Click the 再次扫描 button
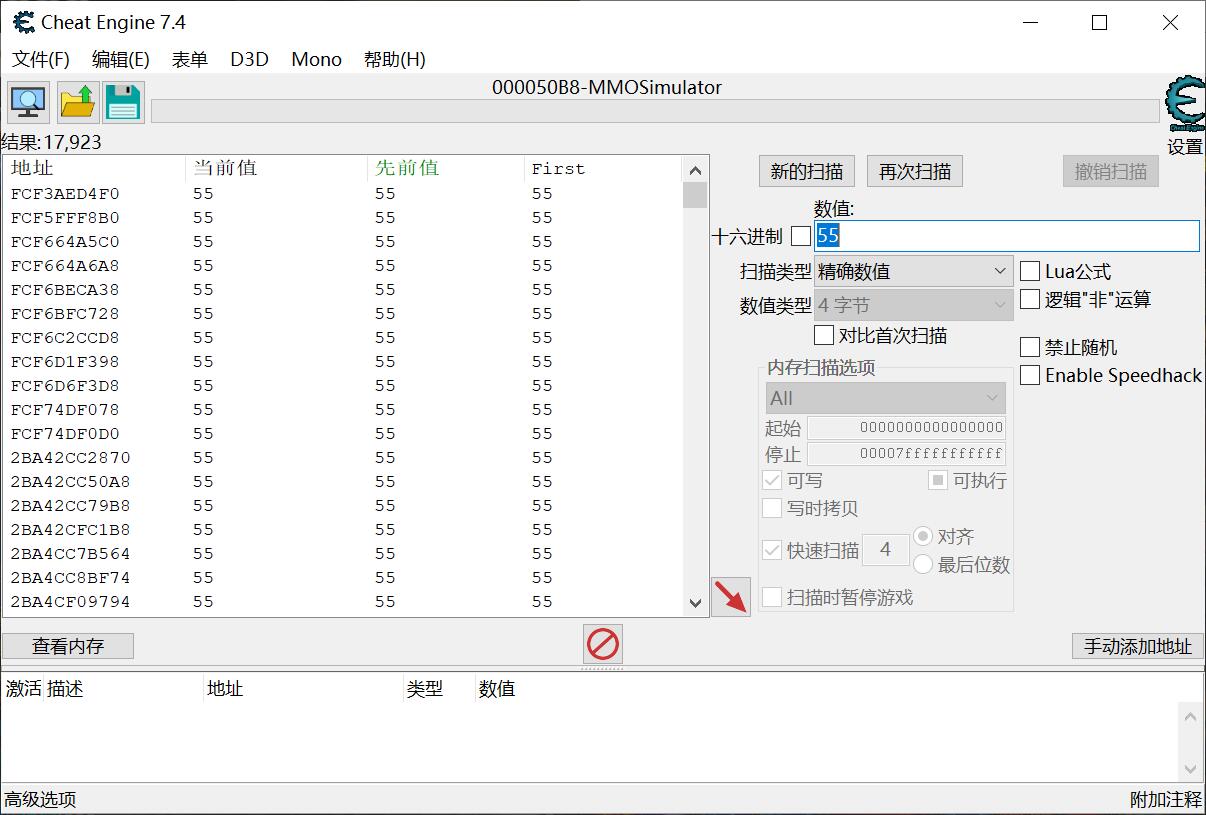The height and width of the screenshot is (815, 1206). [x=914, y=171]
